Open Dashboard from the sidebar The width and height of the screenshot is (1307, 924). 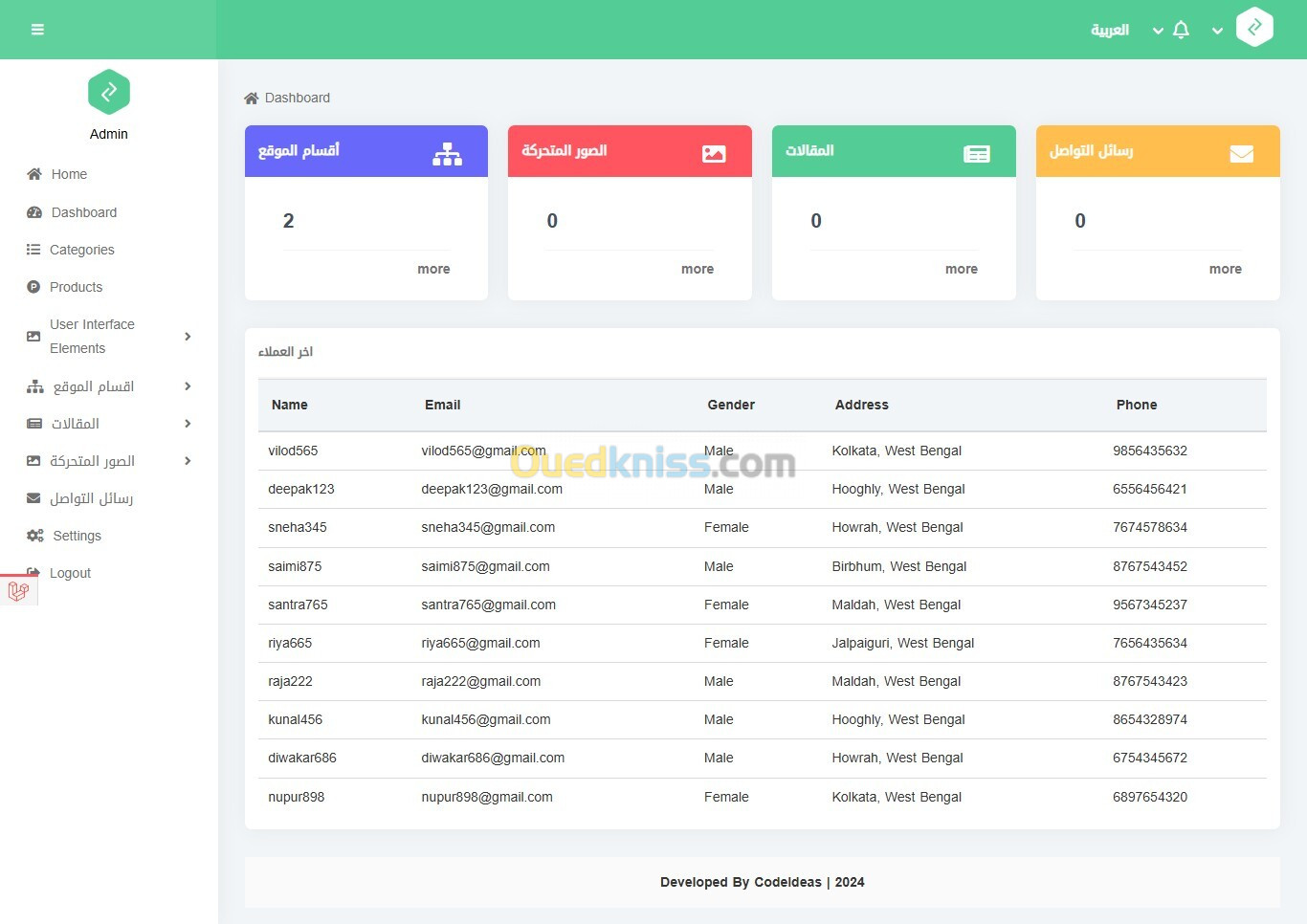point(84,212)
